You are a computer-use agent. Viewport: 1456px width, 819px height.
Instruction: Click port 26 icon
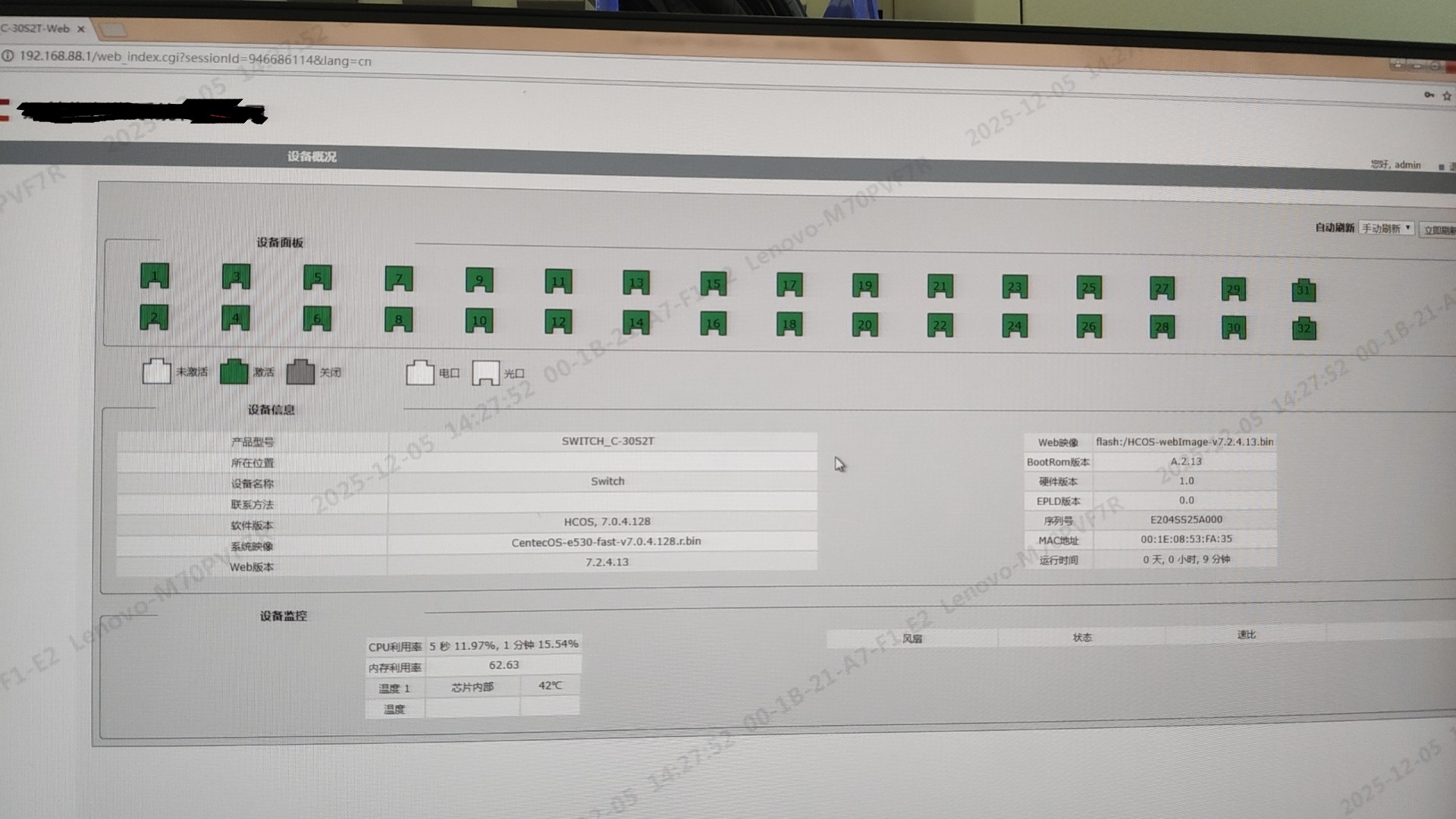click(x=1089, y=326)
